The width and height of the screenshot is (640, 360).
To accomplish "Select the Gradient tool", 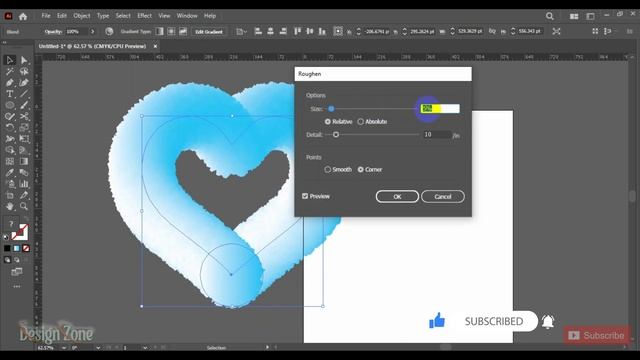I will pos(24,161).
